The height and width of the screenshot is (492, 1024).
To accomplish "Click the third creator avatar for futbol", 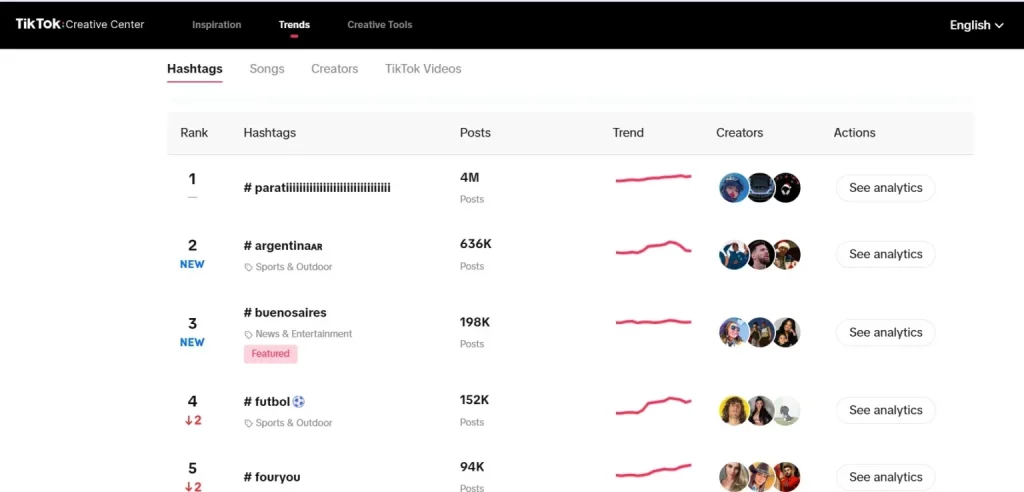I will (786, 410).
